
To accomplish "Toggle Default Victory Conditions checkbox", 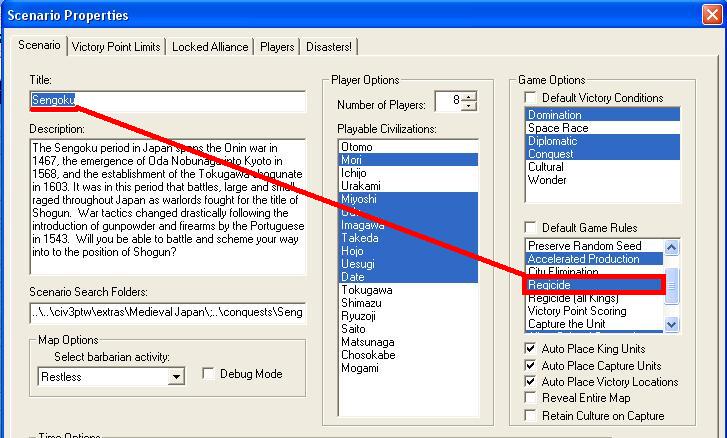I will click(x=530, y=98).
